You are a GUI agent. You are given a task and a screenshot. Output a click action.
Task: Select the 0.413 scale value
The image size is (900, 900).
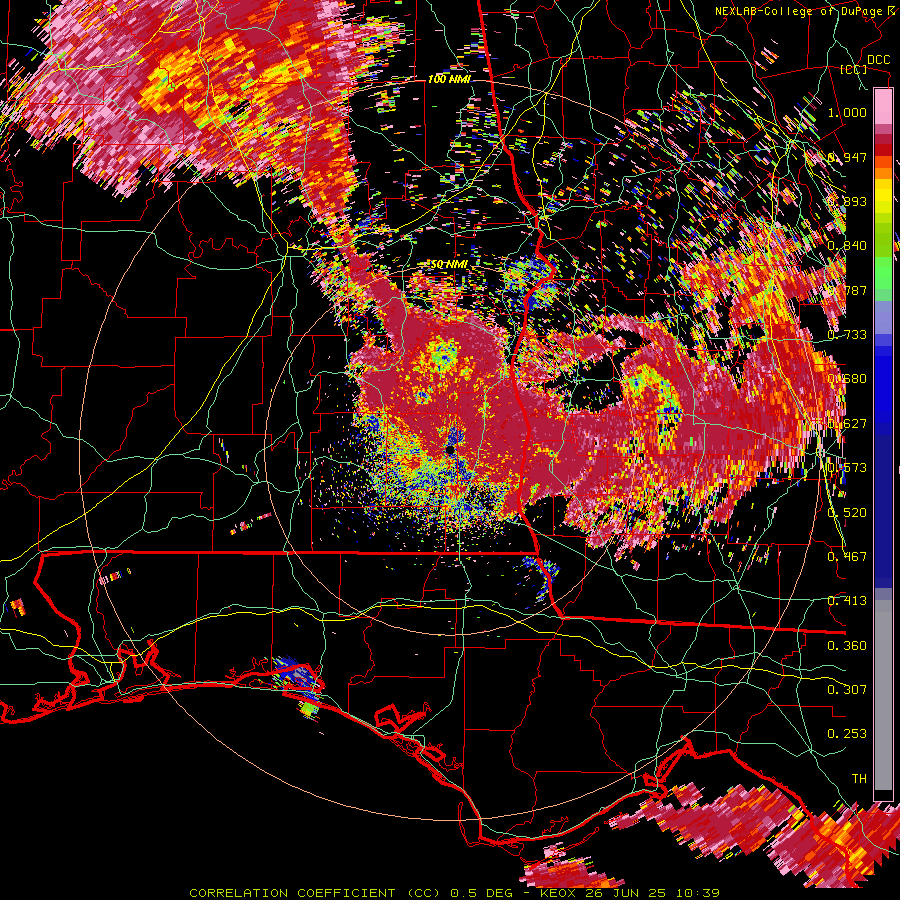tap(847, 601)
